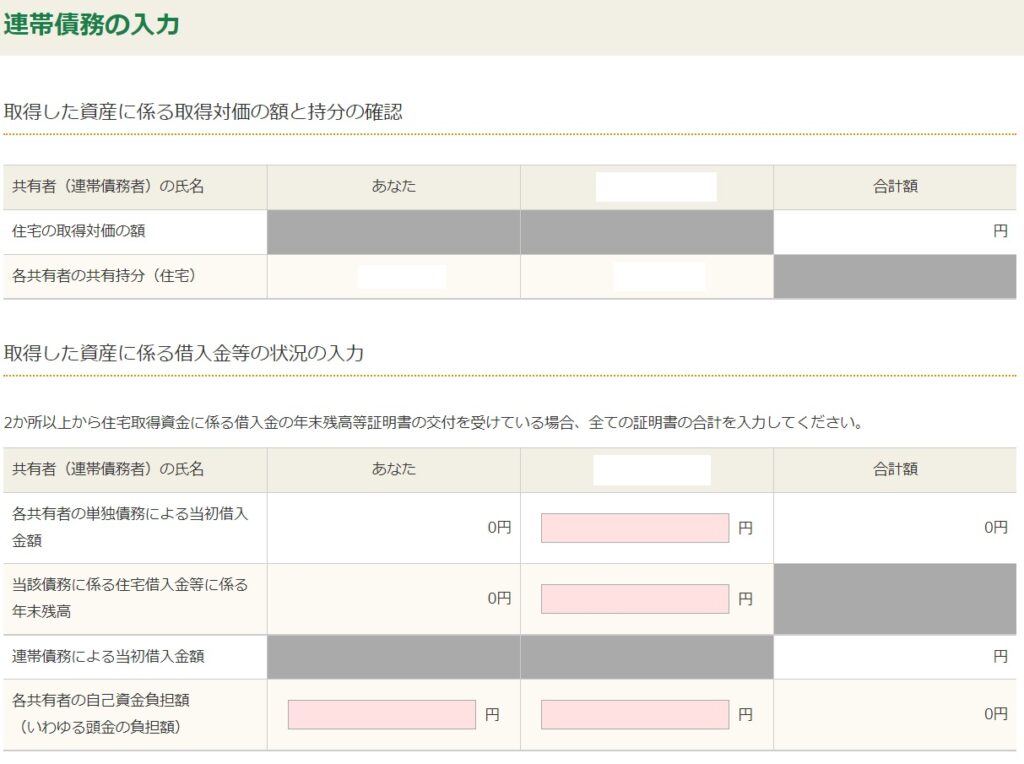Click the 連帯債務の入力 page heading
The image size is (1024, 764).
point(91,25)
